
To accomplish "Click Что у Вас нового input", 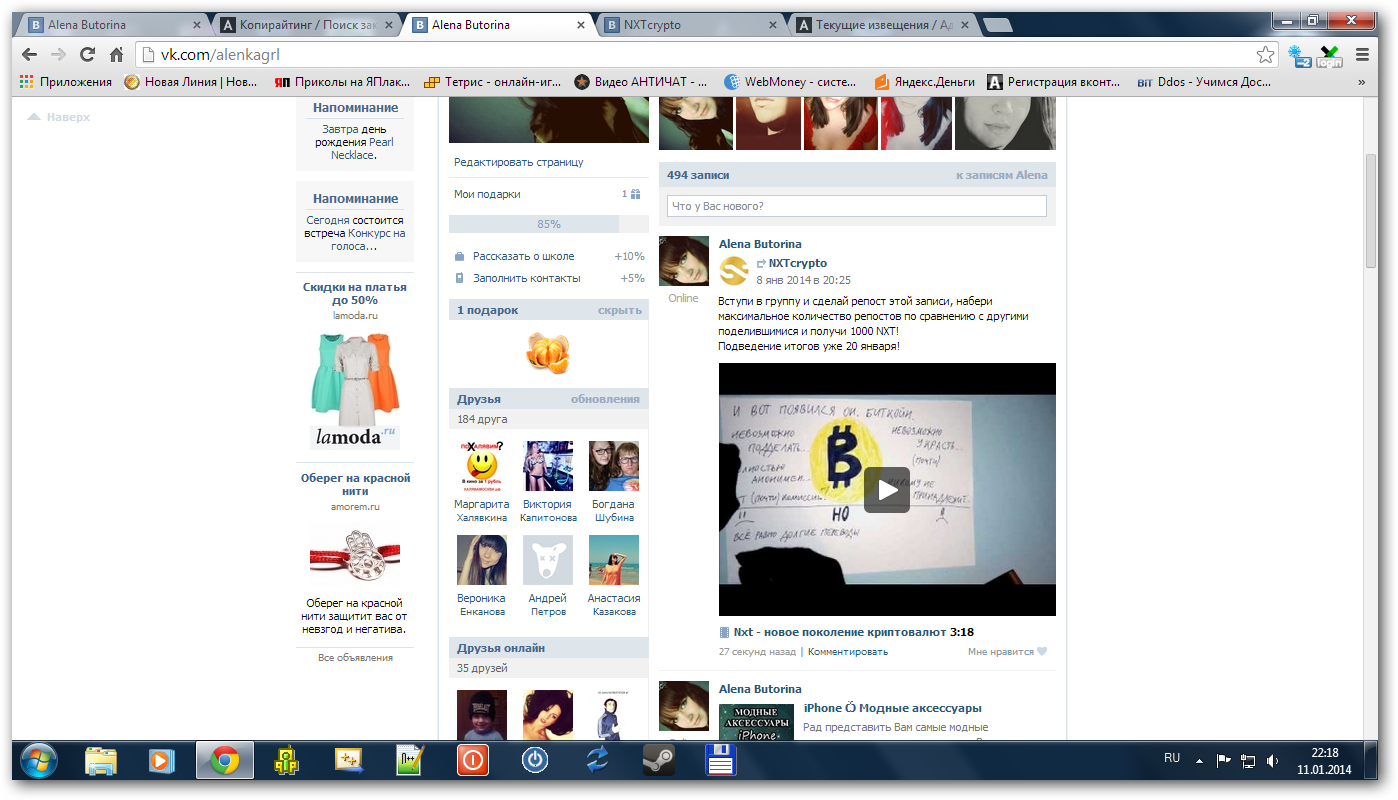I will (x=857, y=206).
